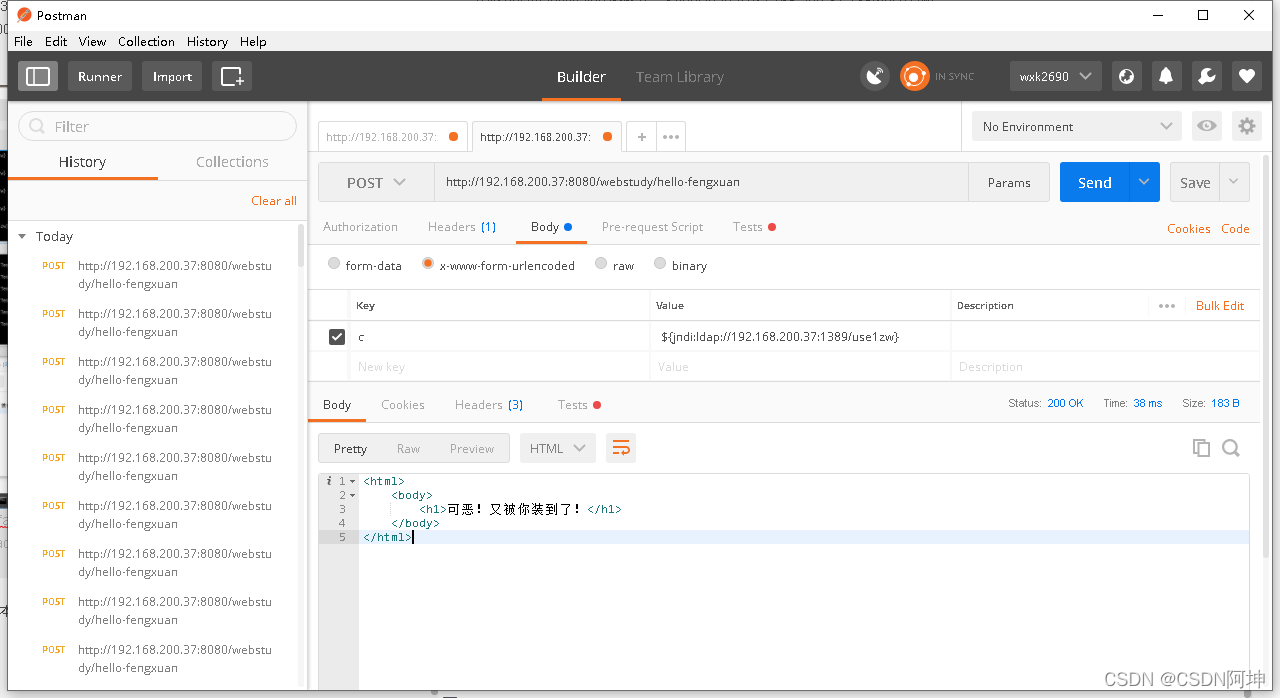Click the Params button
Screen dimensions: 1280x698
tap(1009, 182)
